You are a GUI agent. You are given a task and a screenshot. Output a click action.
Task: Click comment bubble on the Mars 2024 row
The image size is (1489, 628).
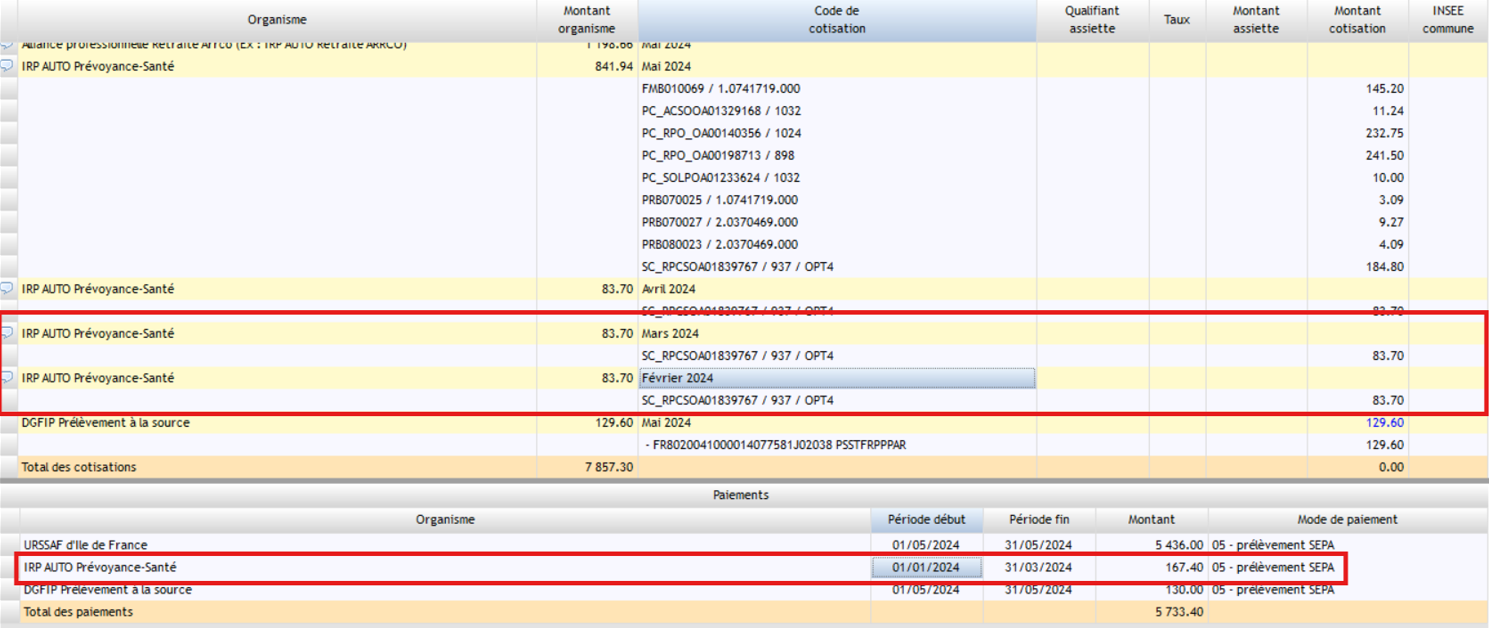pos(8,334)
